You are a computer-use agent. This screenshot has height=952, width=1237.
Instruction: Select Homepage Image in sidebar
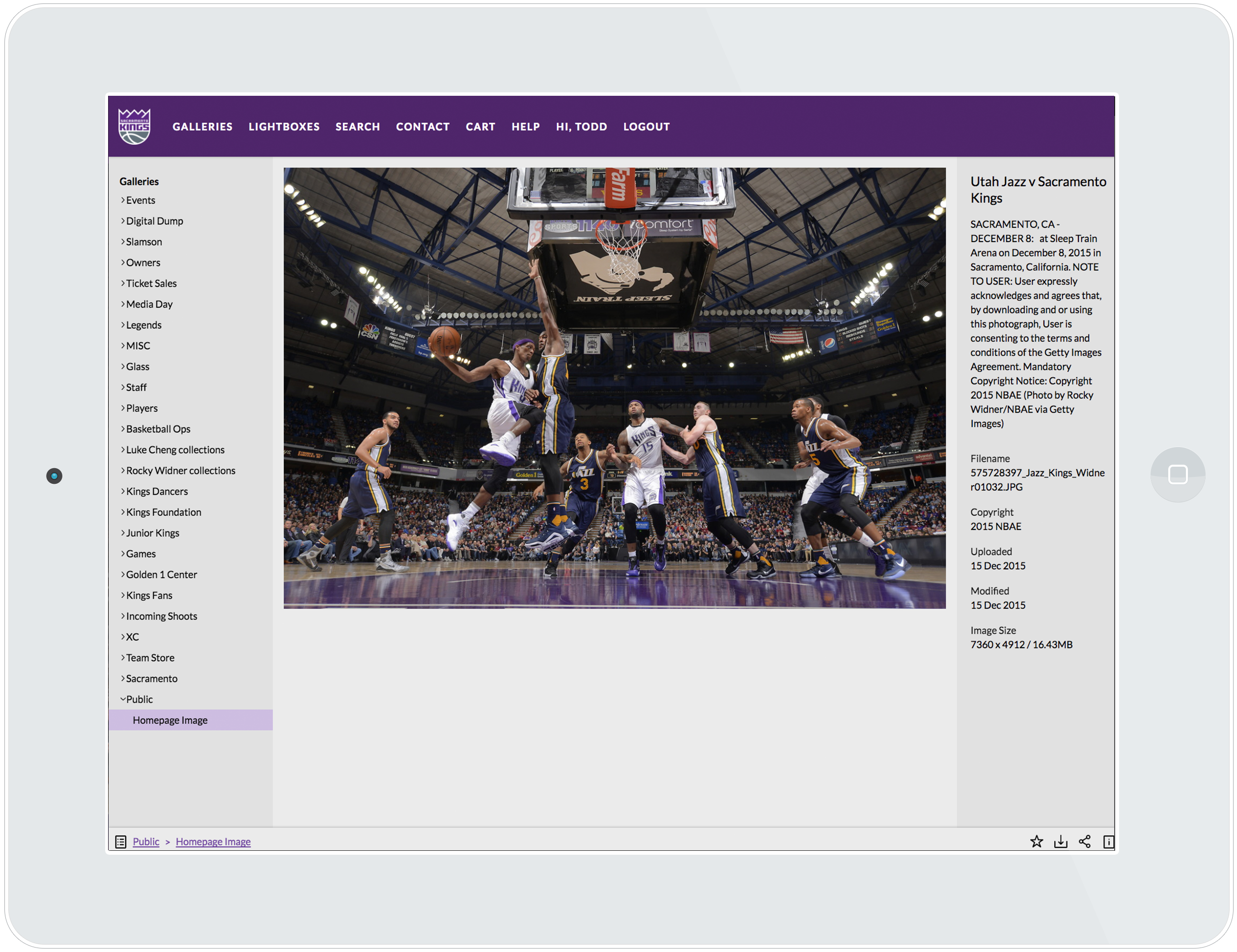pos(170,720)
